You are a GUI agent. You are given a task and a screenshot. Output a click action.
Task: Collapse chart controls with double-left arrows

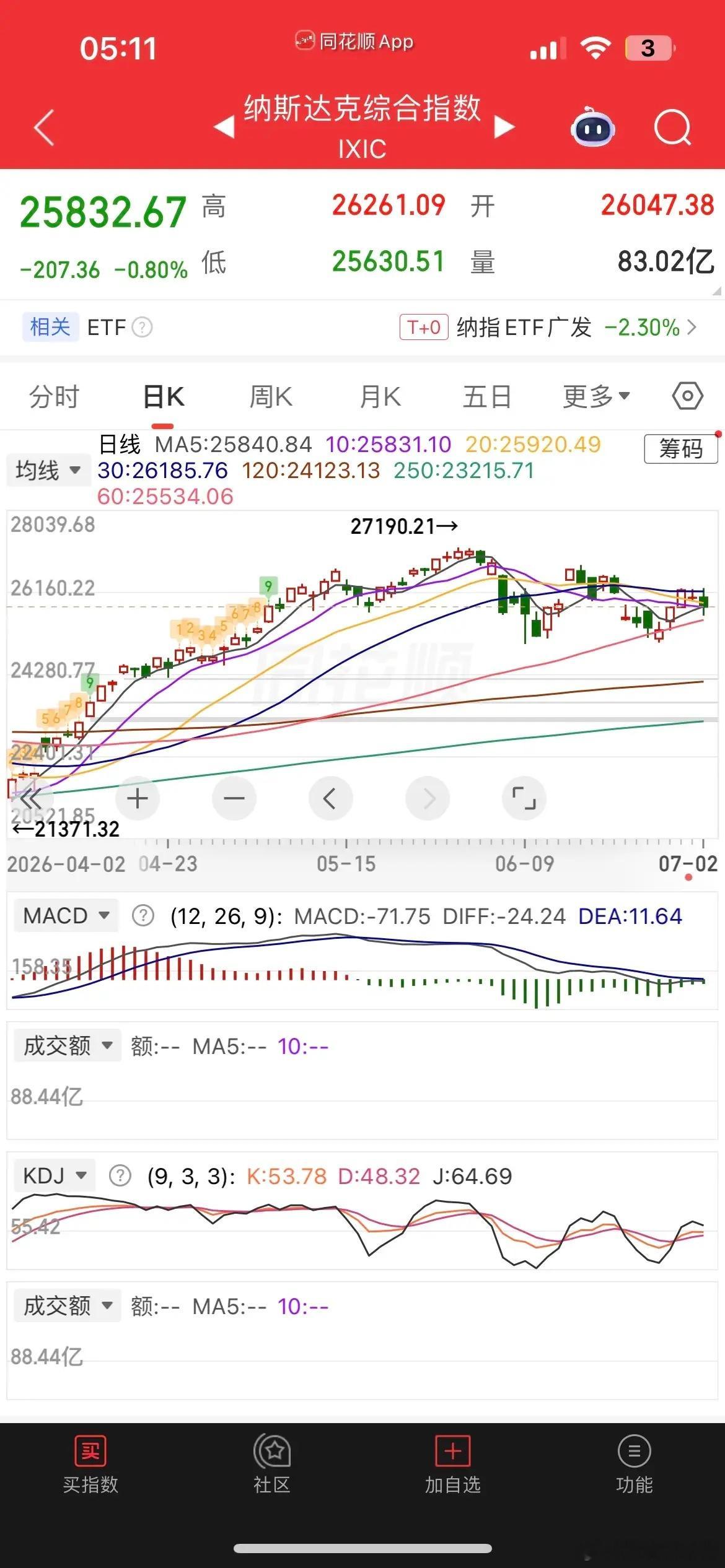click(x=31, y=798)
